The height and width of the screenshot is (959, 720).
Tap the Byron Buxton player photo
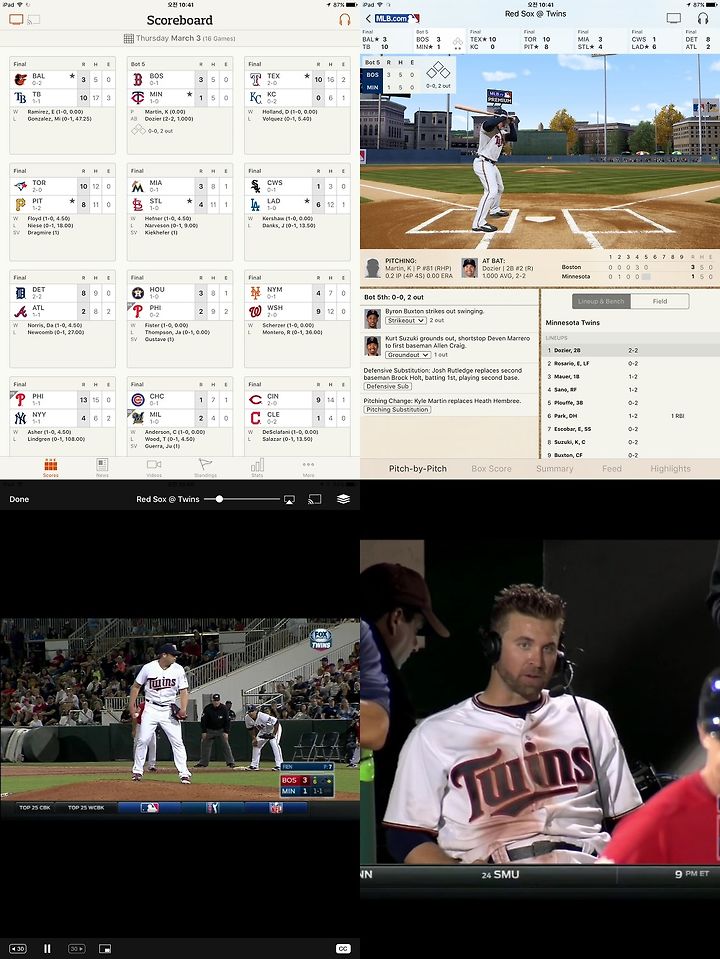point(373,318)
